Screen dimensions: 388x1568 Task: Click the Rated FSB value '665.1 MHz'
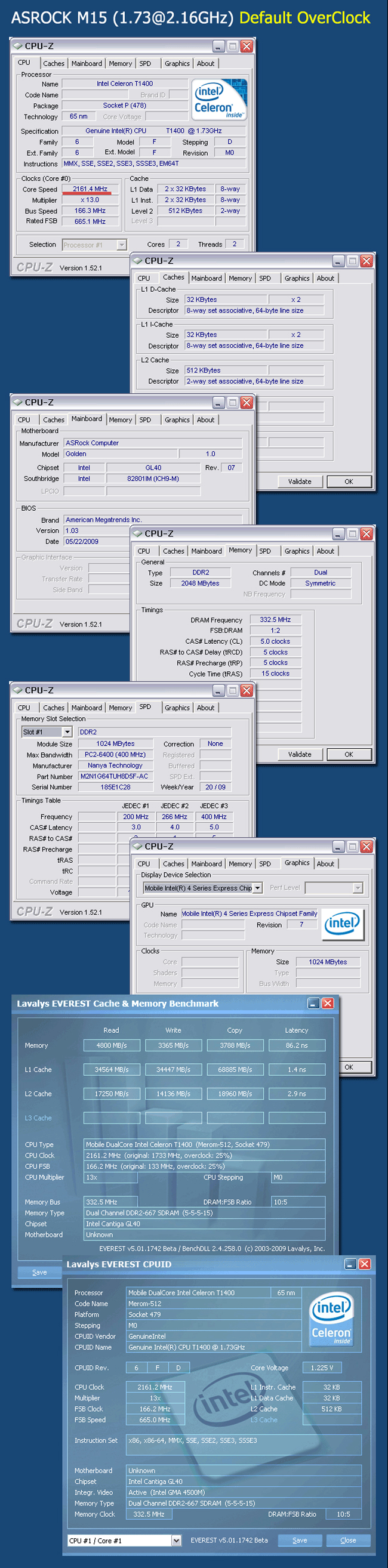(x=90, y=221)
